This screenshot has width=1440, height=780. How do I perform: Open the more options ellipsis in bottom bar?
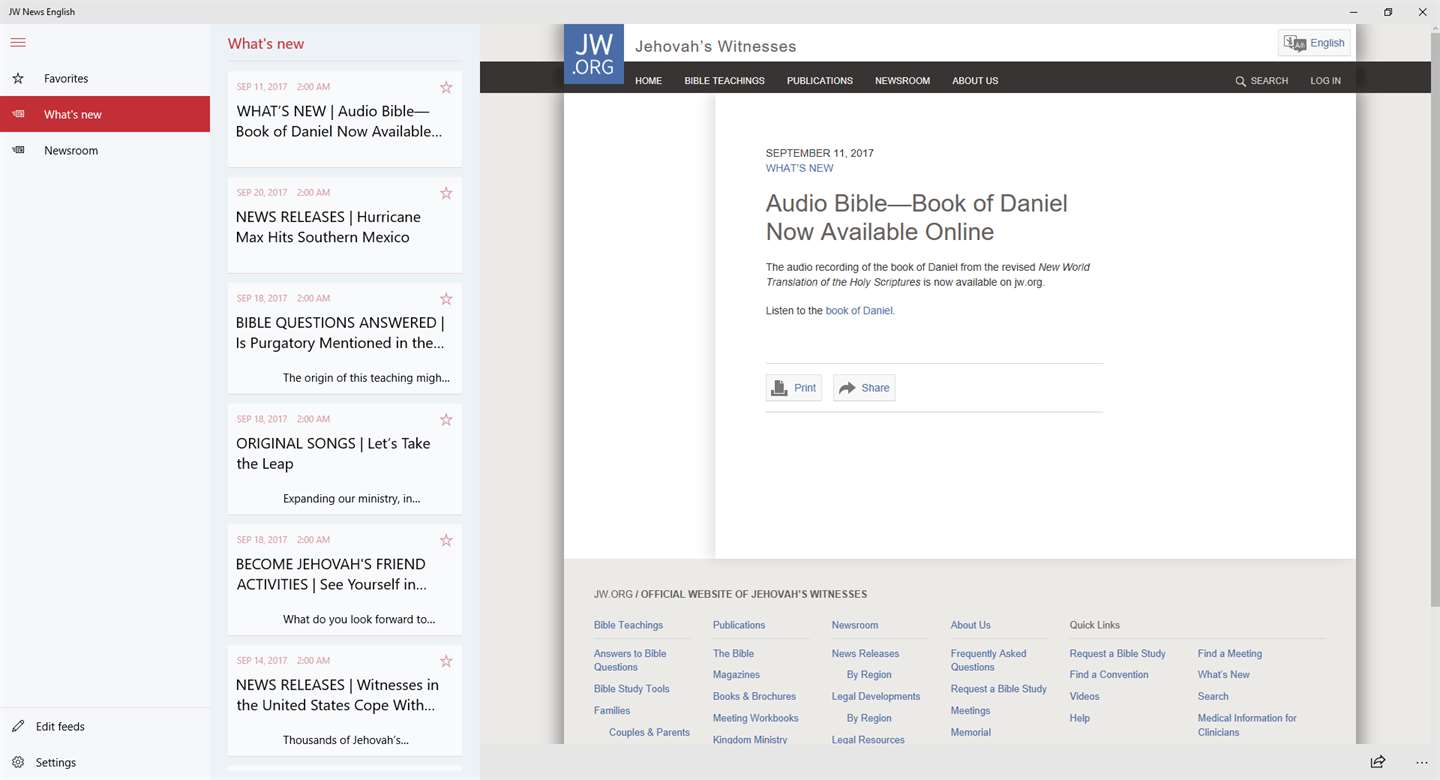[1422, 762]
